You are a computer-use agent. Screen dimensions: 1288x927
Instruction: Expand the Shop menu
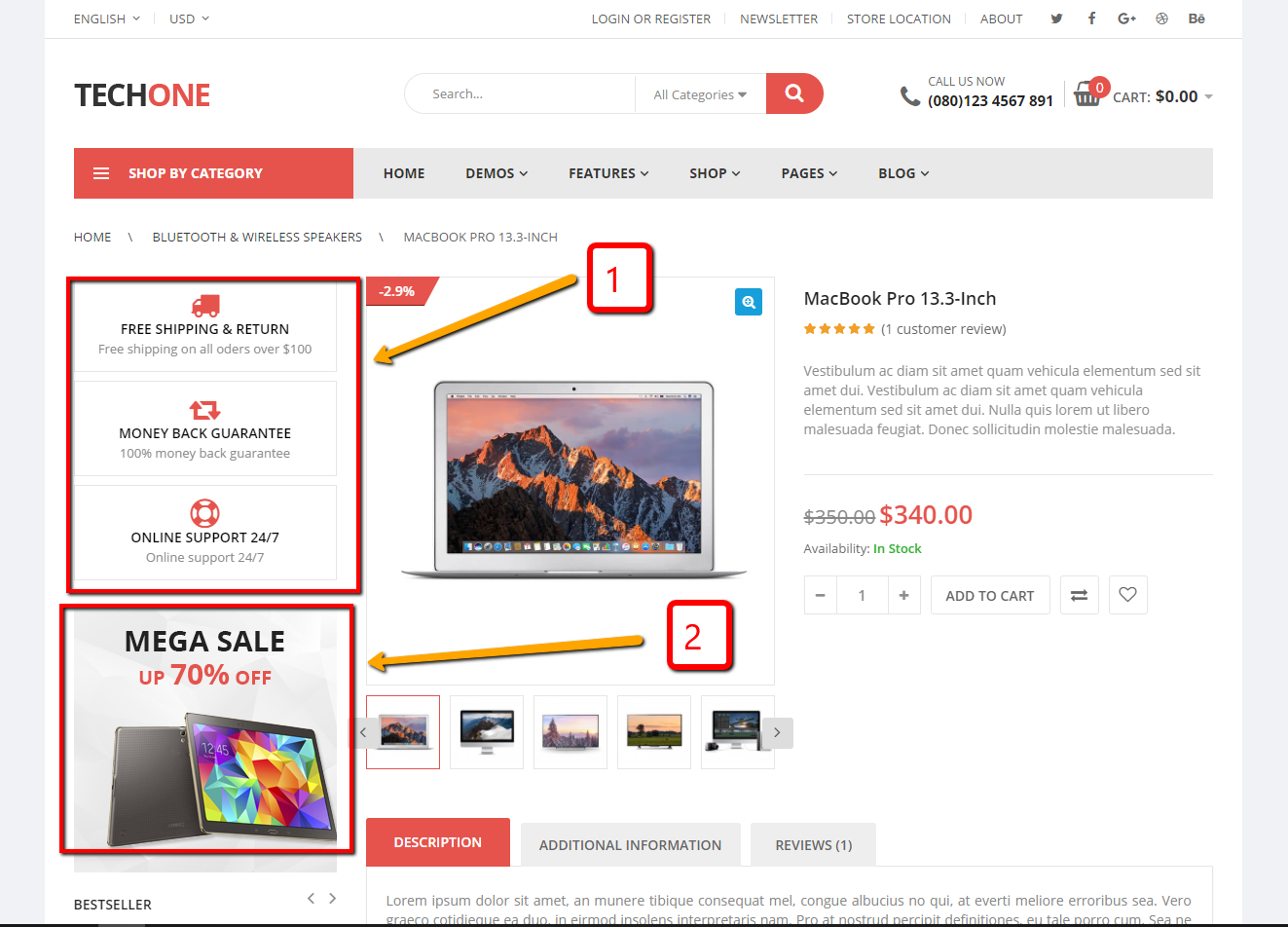[715, 173]
